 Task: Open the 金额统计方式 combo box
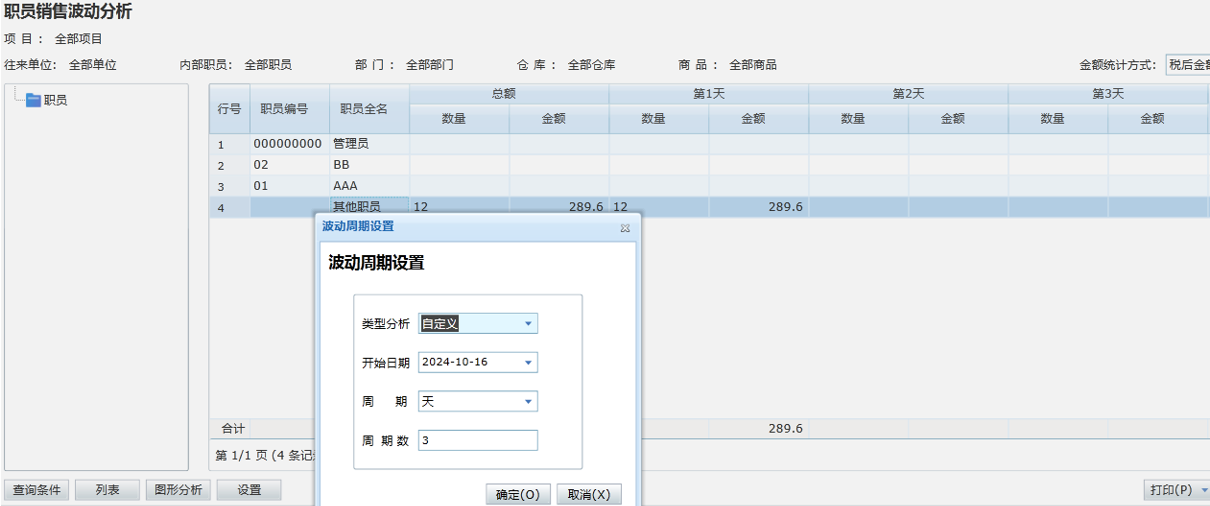1188,65
